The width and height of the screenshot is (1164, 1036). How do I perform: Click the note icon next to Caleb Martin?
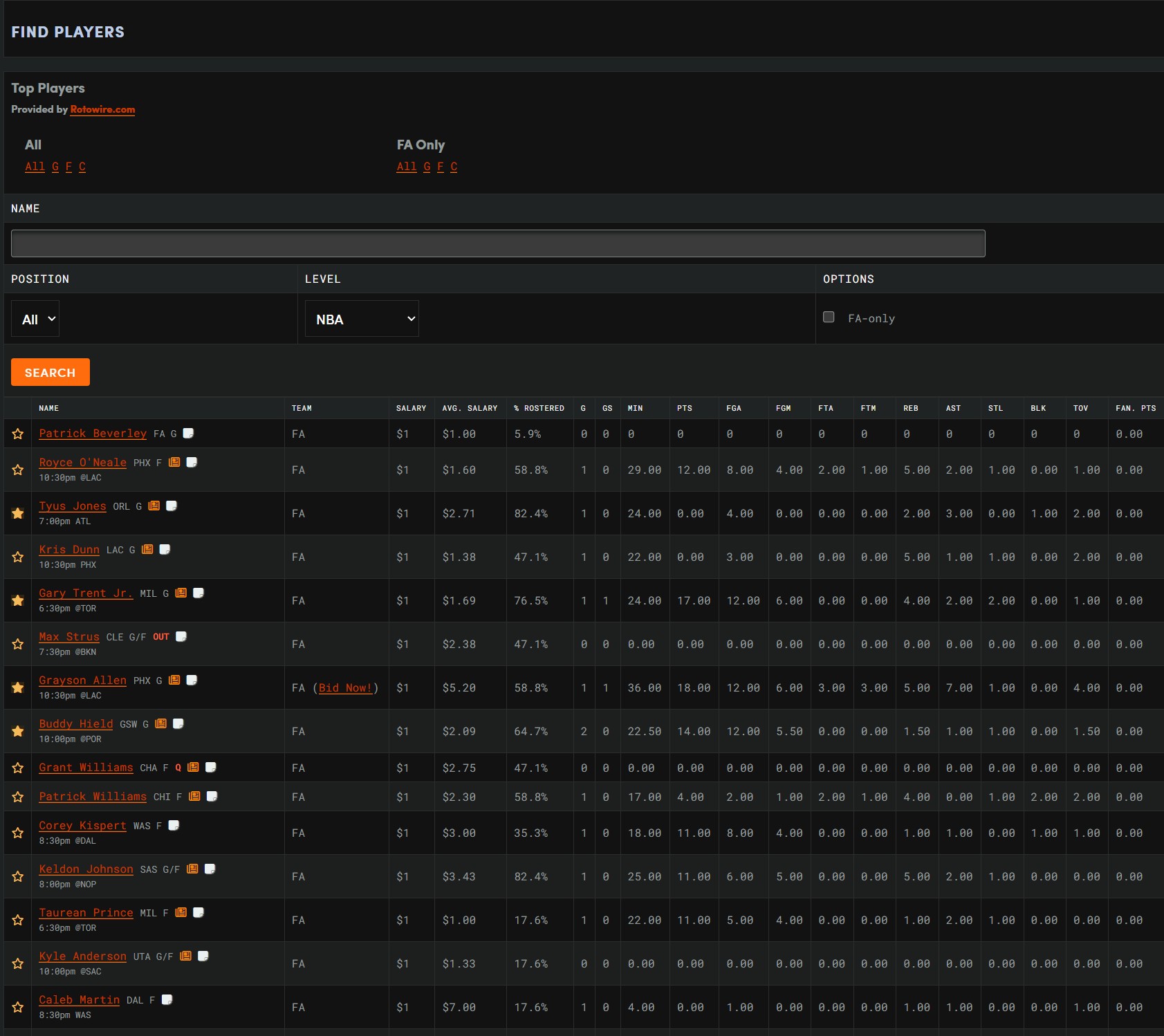(167, 999)
